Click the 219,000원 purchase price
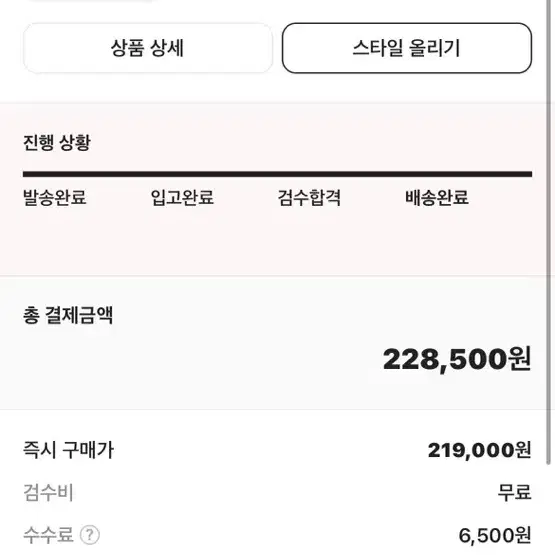This screenshot has height=555, width=555. (x=480, y=450)
